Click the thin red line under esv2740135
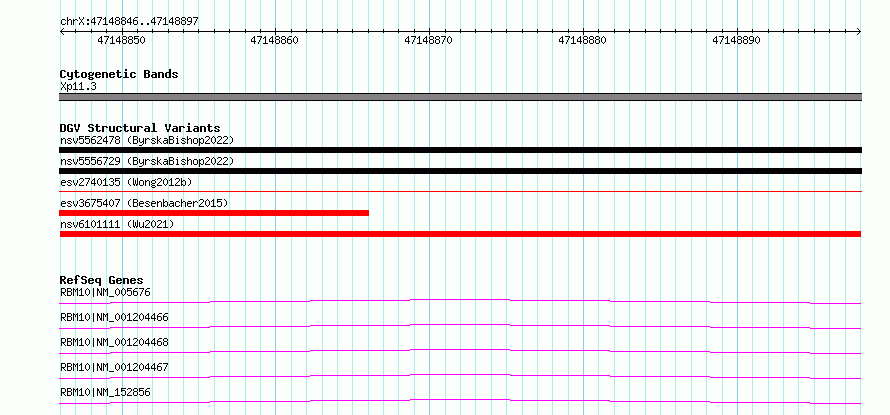890x415 pixels. point(460,192)
